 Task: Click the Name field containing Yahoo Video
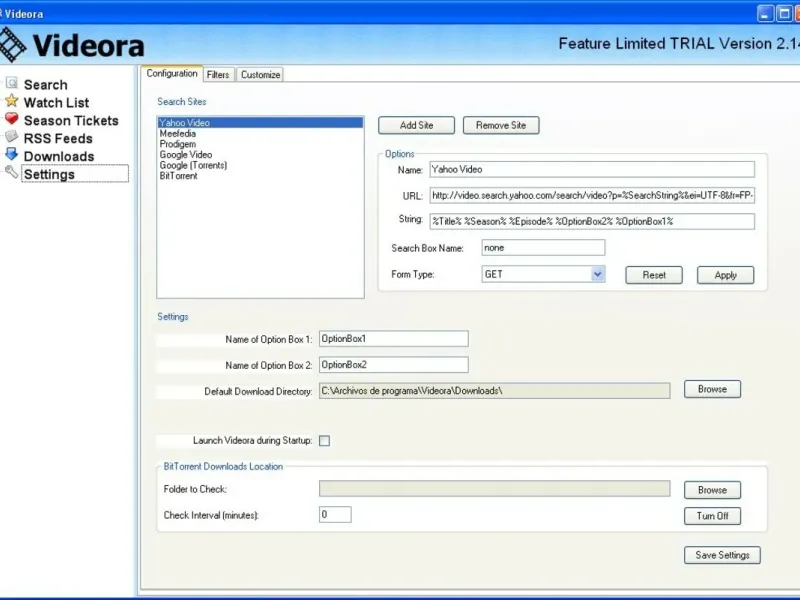[x=592, y=169]
